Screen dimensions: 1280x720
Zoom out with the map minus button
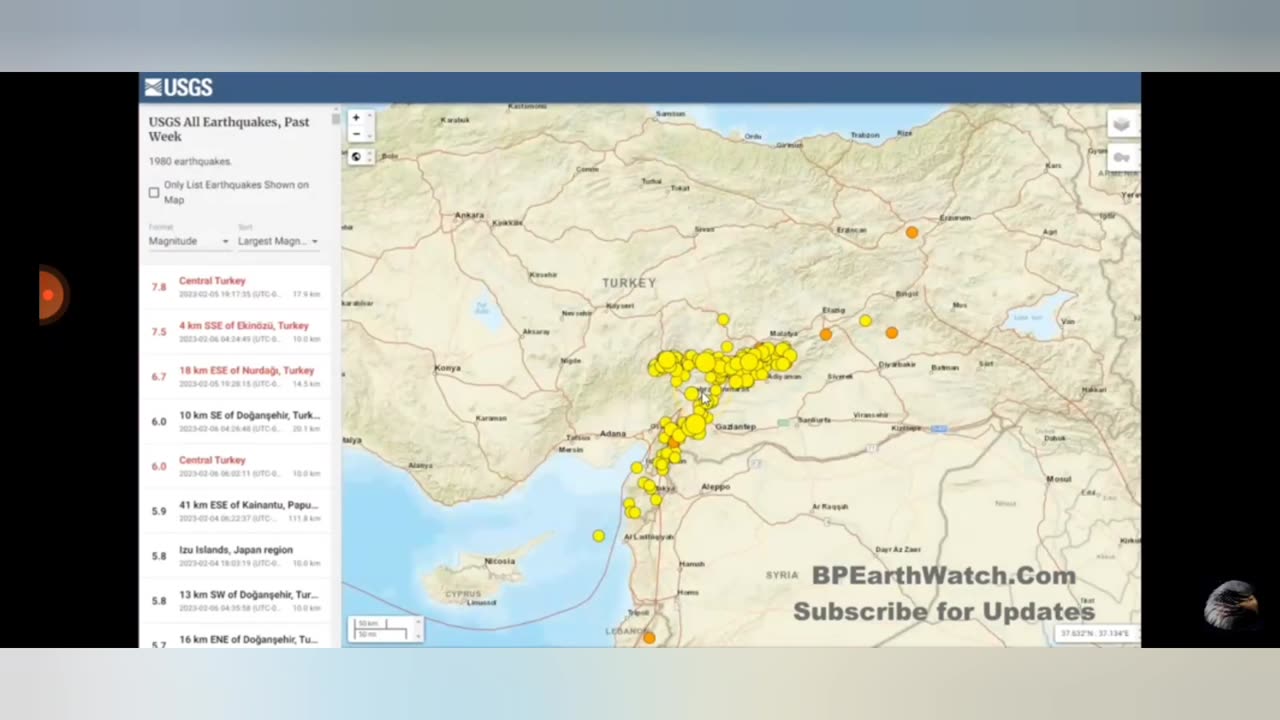coord(355,134)
